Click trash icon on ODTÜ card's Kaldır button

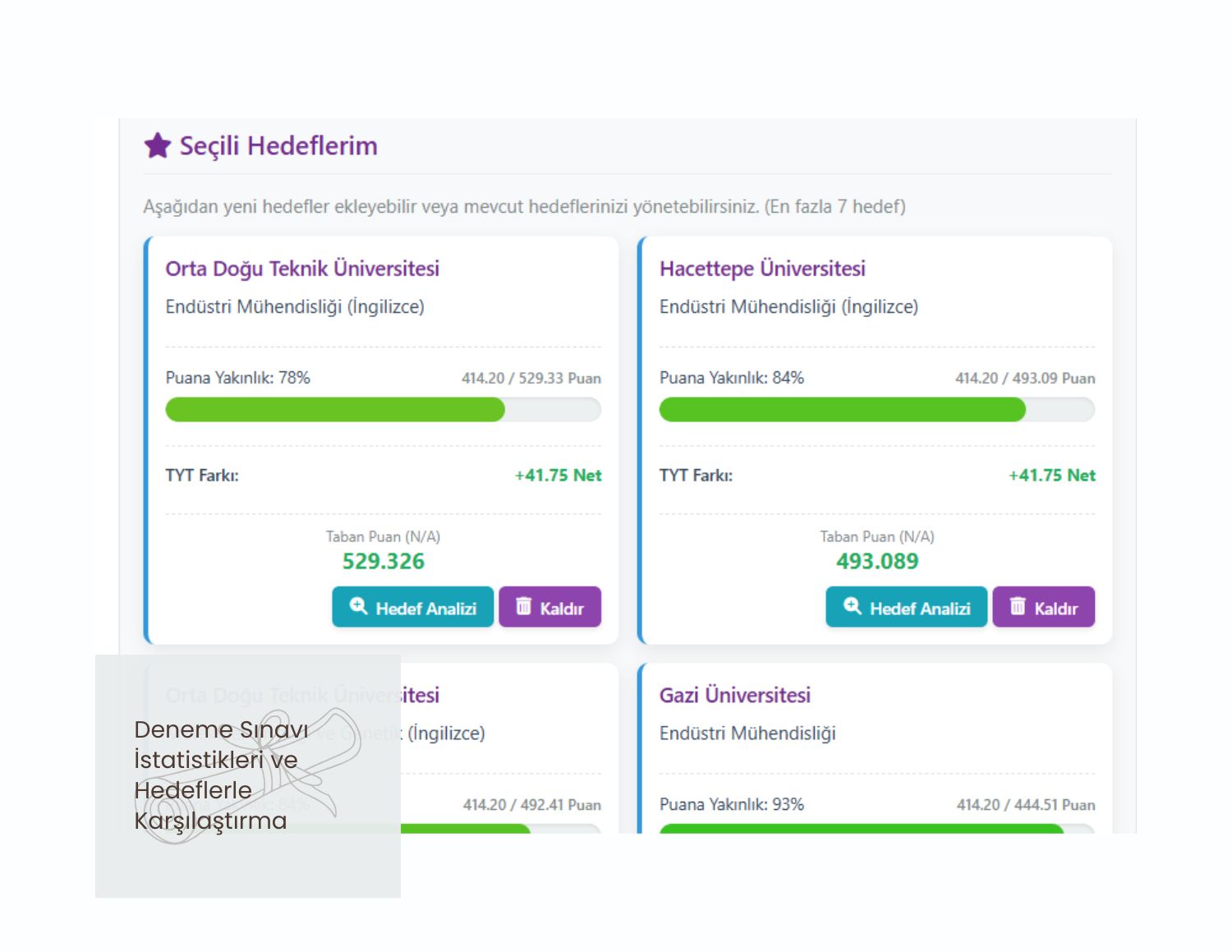point(523,606)
